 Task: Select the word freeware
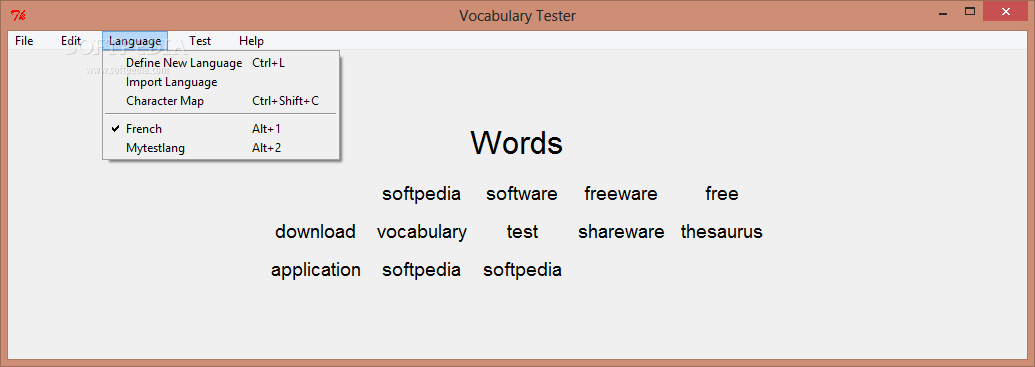(x=620, y=194)
